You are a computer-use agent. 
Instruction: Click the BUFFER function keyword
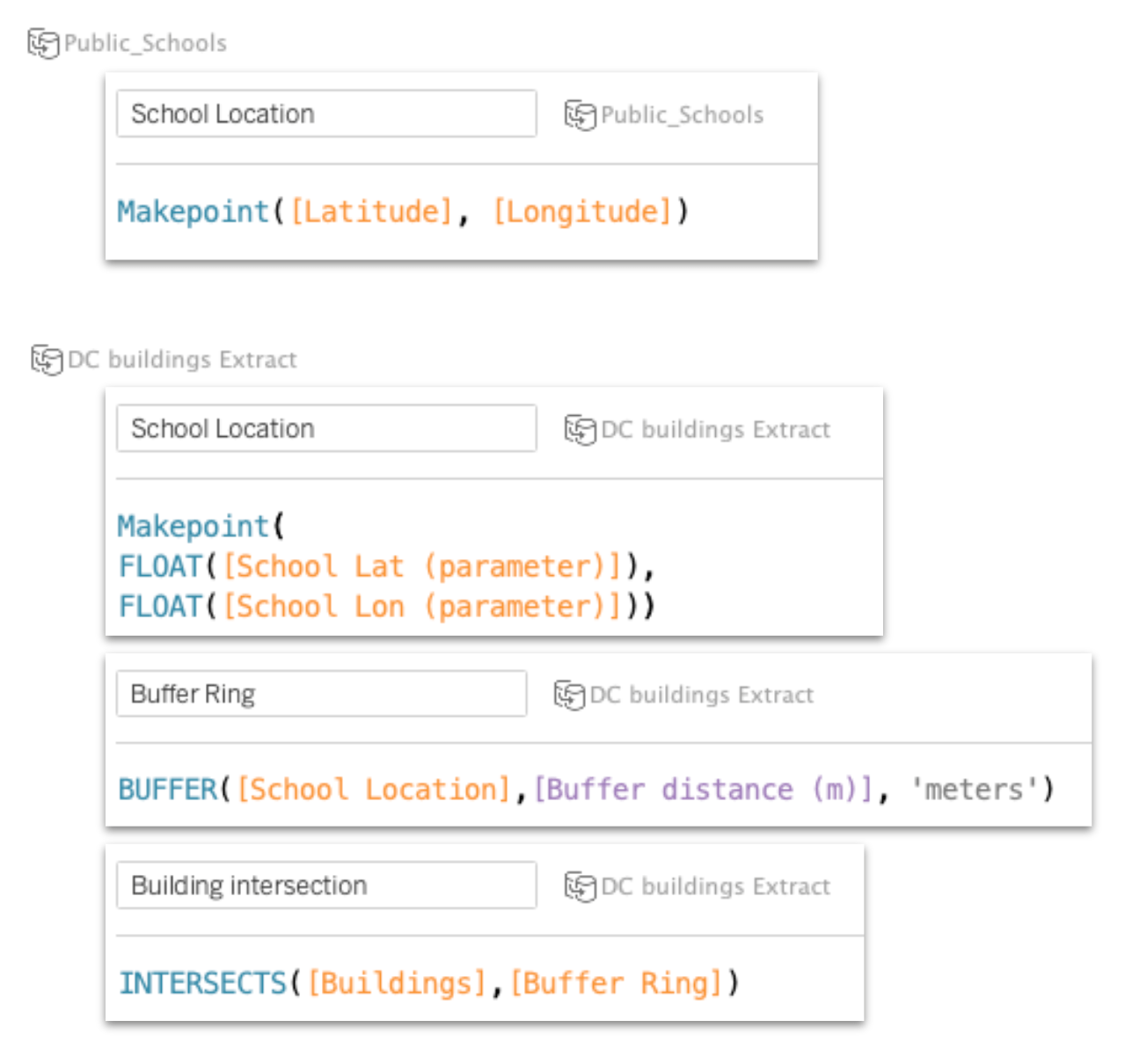tap(168, 790)
